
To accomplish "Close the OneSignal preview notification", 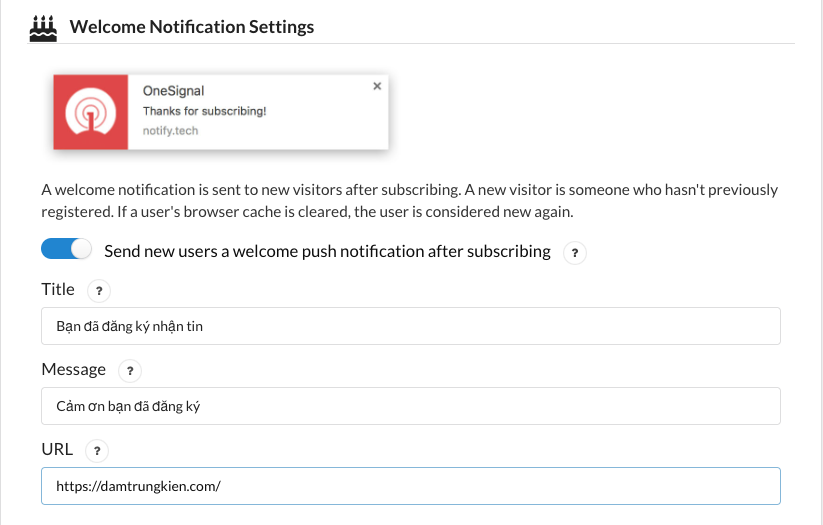I will pos(377,86).
